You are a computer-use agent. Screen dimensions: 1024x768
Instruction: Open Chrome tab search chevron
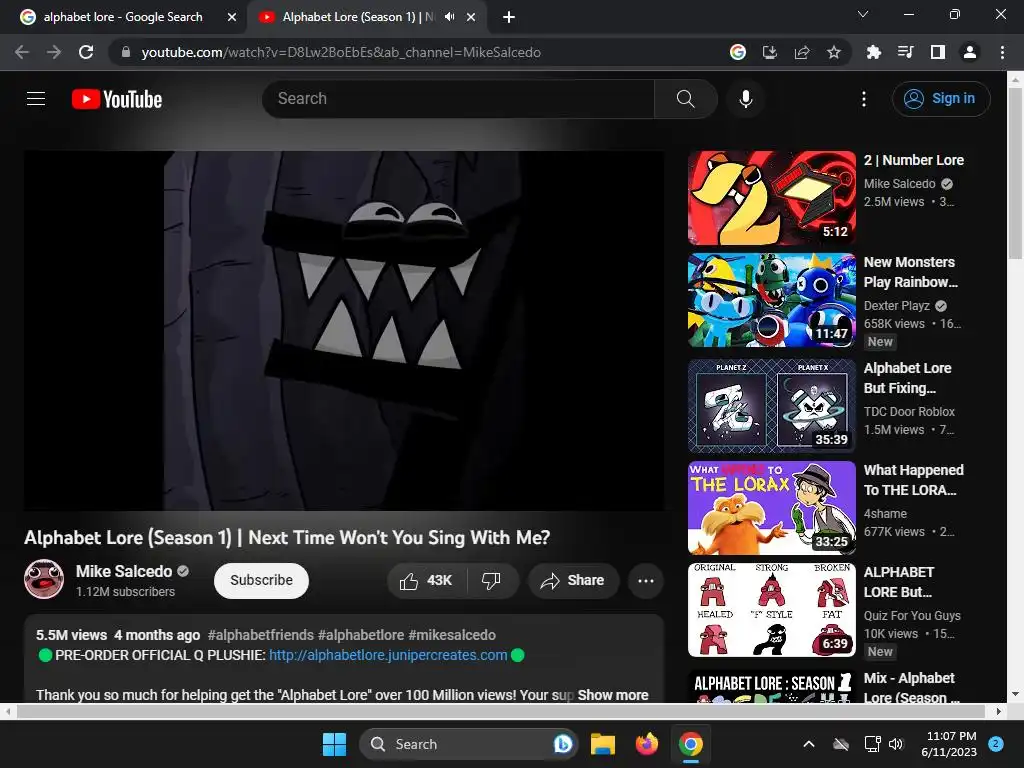click(x=863, y=14)
